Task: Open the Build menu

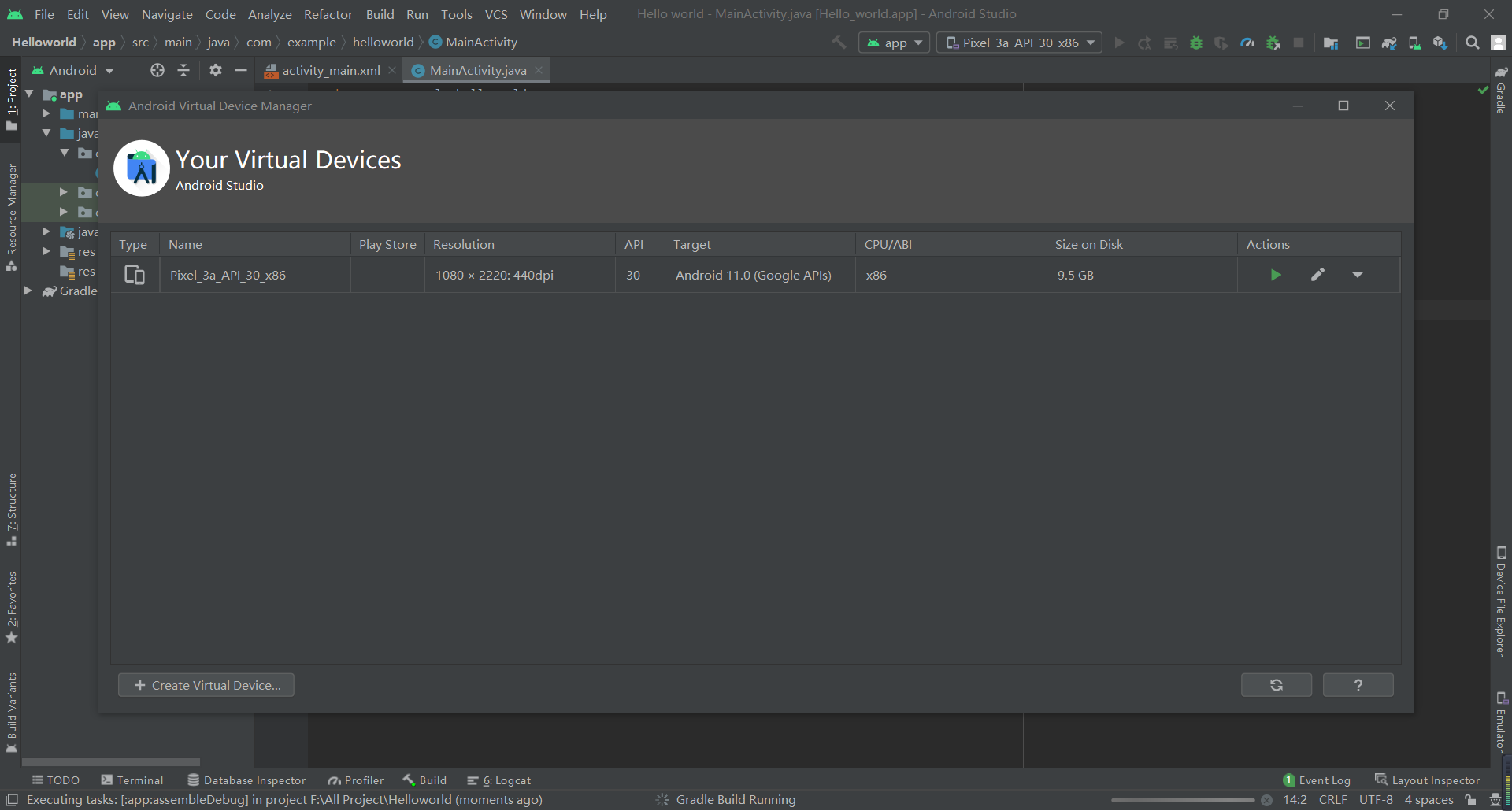Action: coord(380,14)
